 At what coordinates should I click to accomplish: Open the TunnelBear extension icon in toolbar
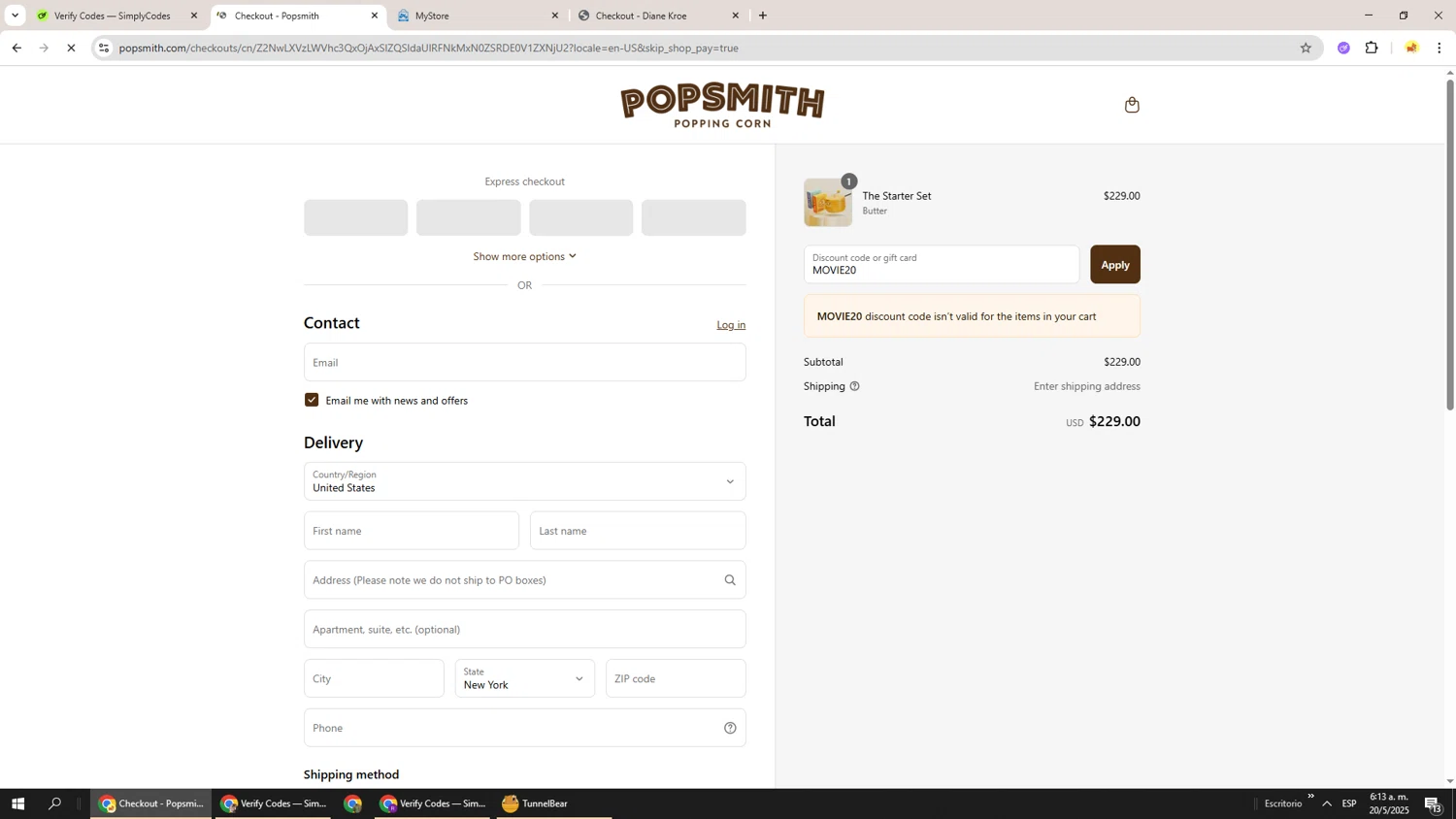(1411, 48)
